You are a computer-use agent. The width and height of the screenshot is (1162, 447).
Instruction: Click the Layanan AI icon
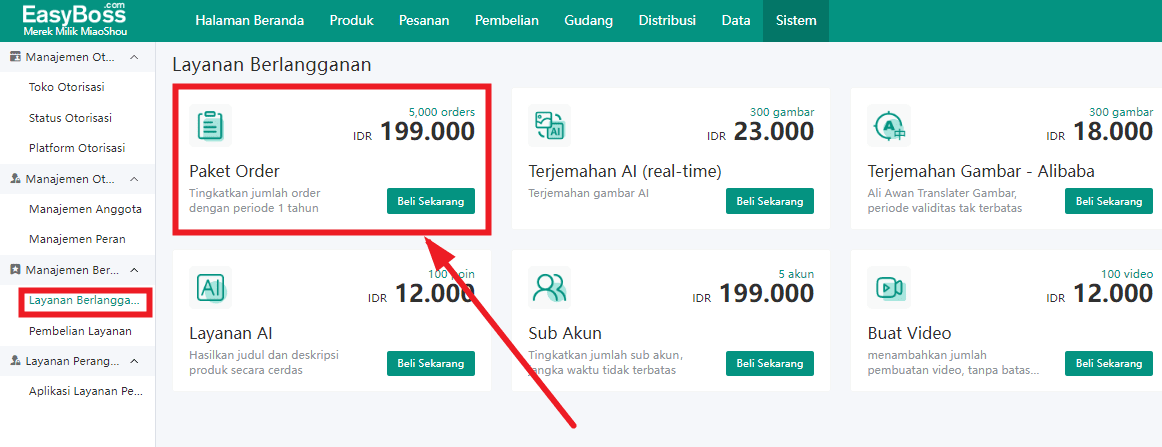coord(210,287)
